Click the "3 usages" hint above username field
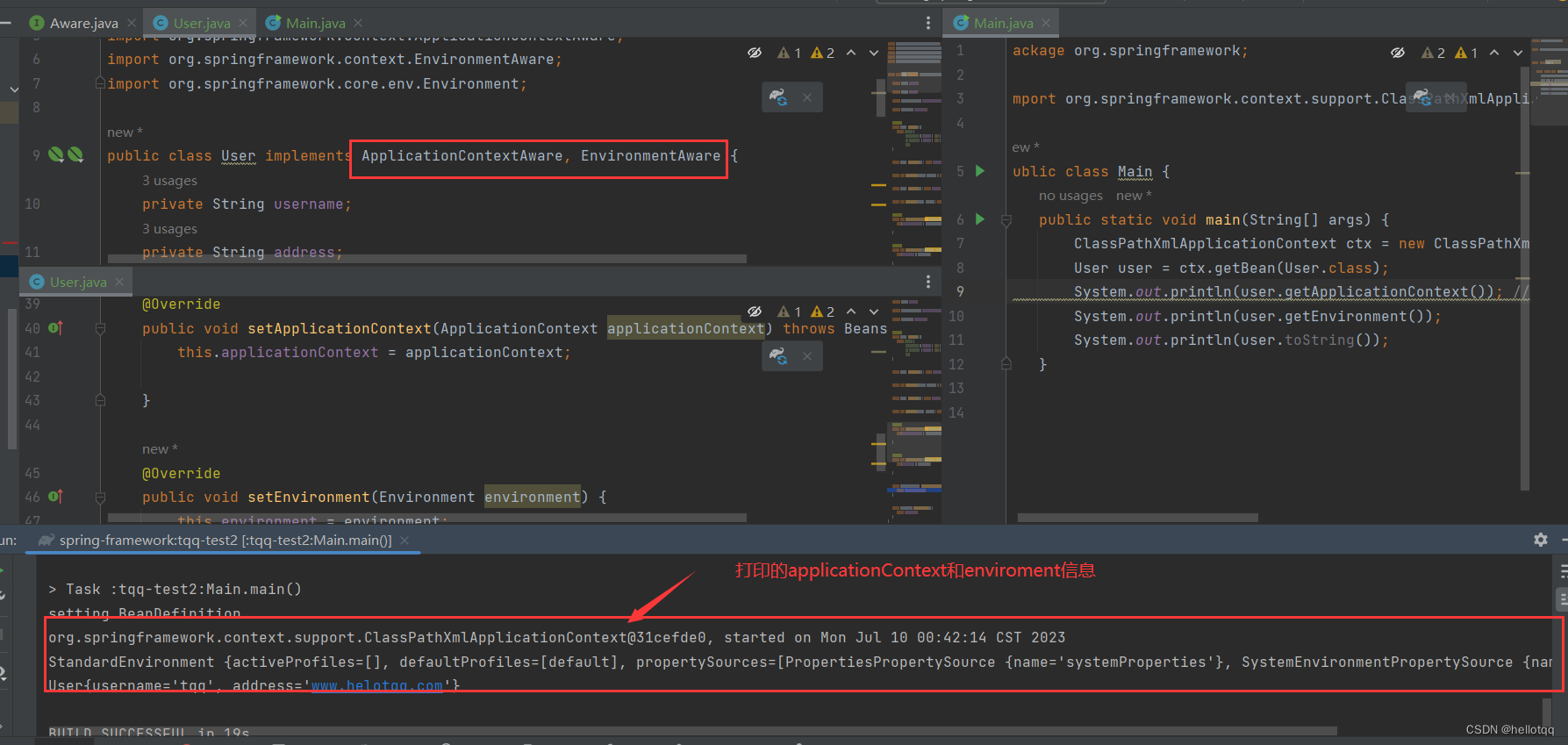The height and width of the screenshot is (745, 1568). click(169, 181)
